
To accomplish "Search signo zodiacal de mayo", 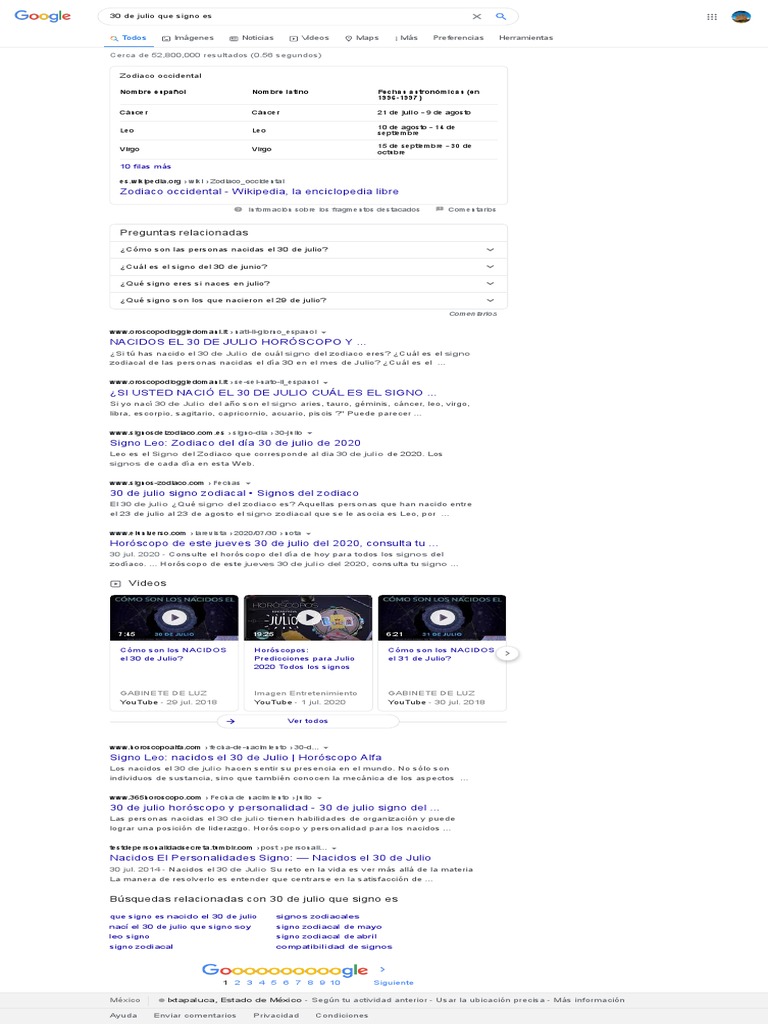I will [328, 927].
